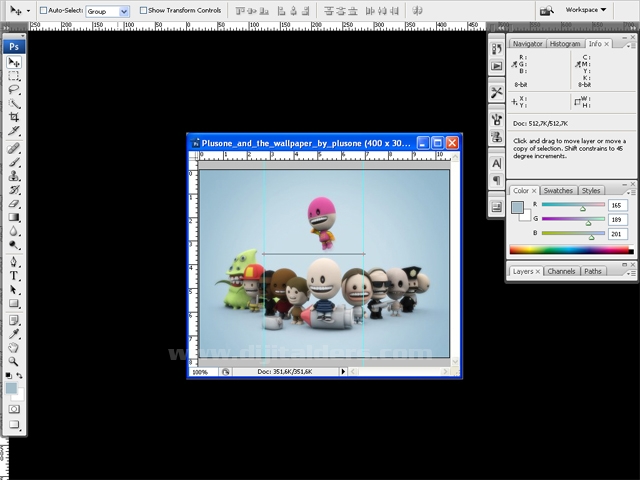Select the Path Selection tool
The width and height of the screenshot is (640, 480).
pyautogui.click(x=14, y=289)
